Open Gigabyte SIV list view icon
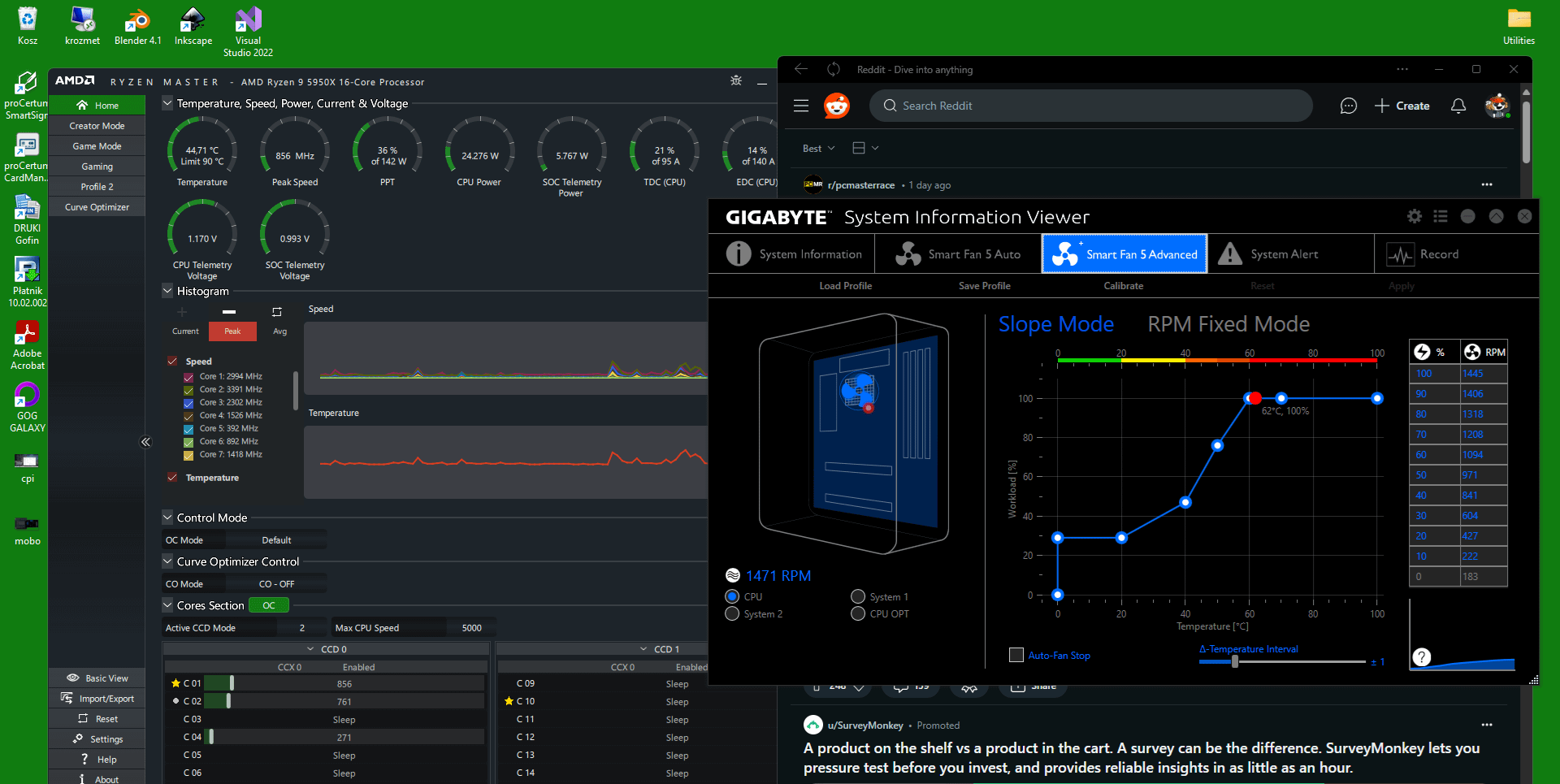The image size is (1560, 784). (1441, 216)
